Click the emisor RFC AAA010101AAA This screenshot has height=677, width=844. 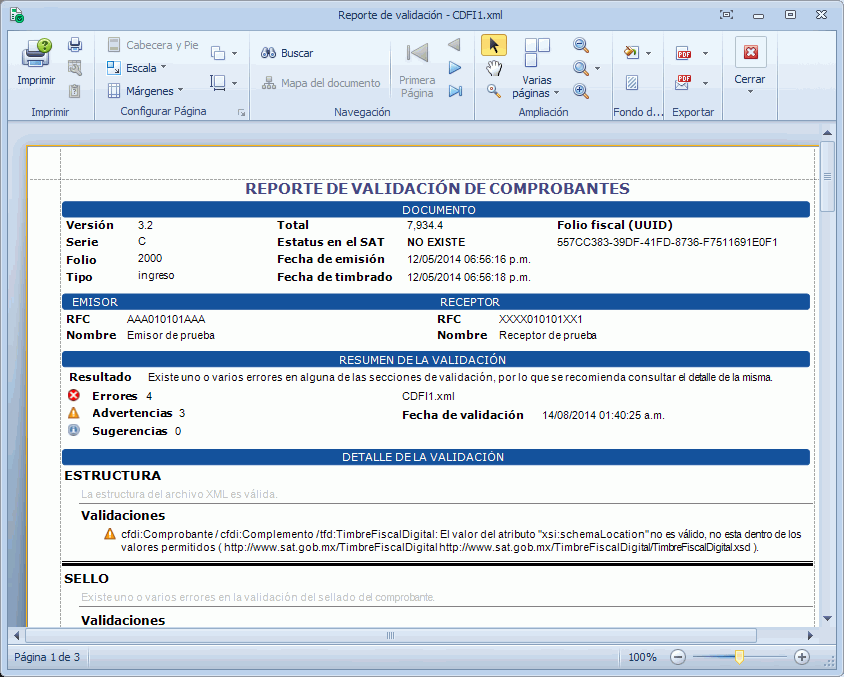tap(166, 319)
